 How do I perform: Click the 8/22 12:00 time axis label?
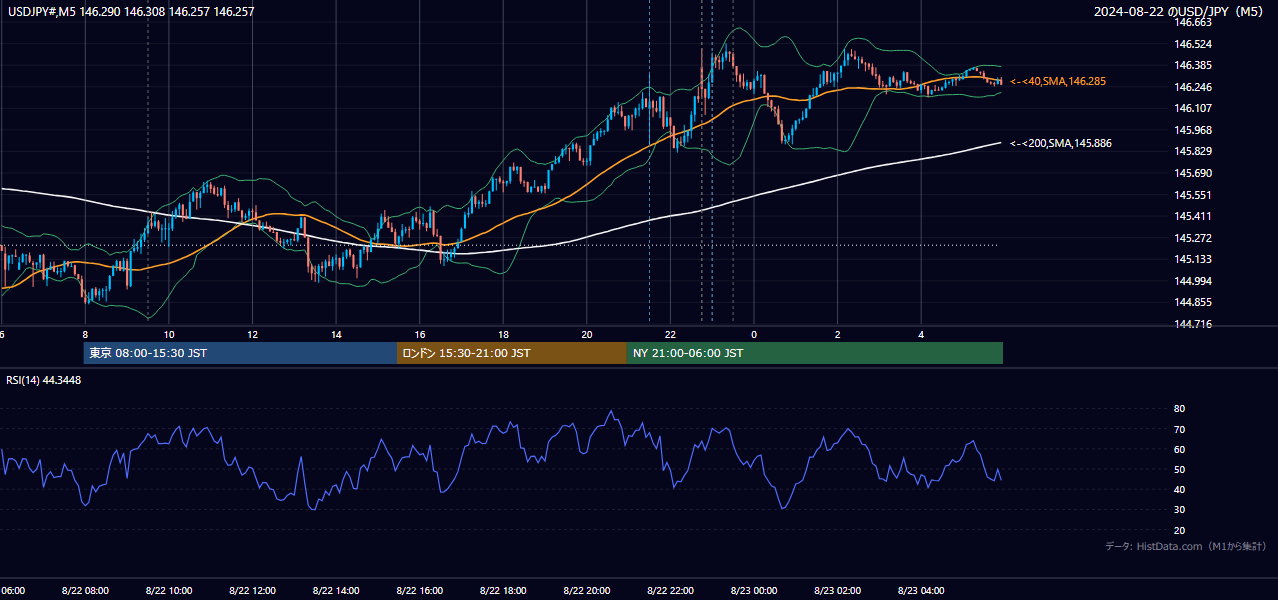[252, 591]
